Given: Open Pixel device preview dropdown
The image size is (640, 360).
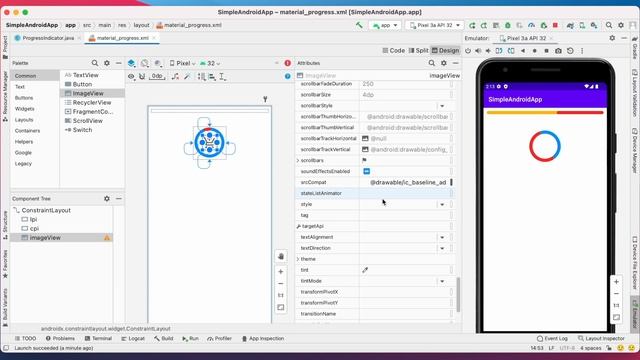Looking at the screenshot, I should pos(182,63).
